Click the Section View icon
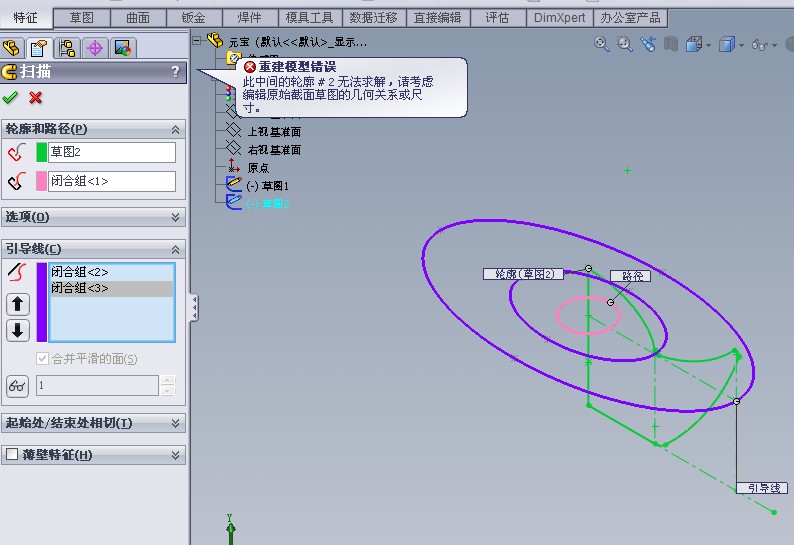 click(671, 45)
